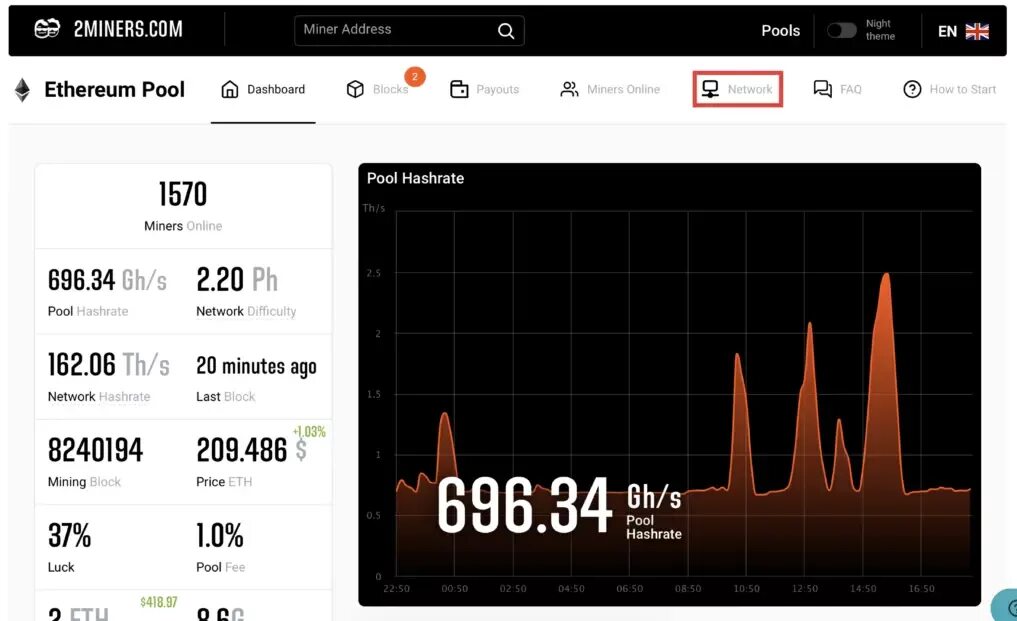
Task: Click the 2.20 Ph Network Difficulty stat
Action: 246,291
